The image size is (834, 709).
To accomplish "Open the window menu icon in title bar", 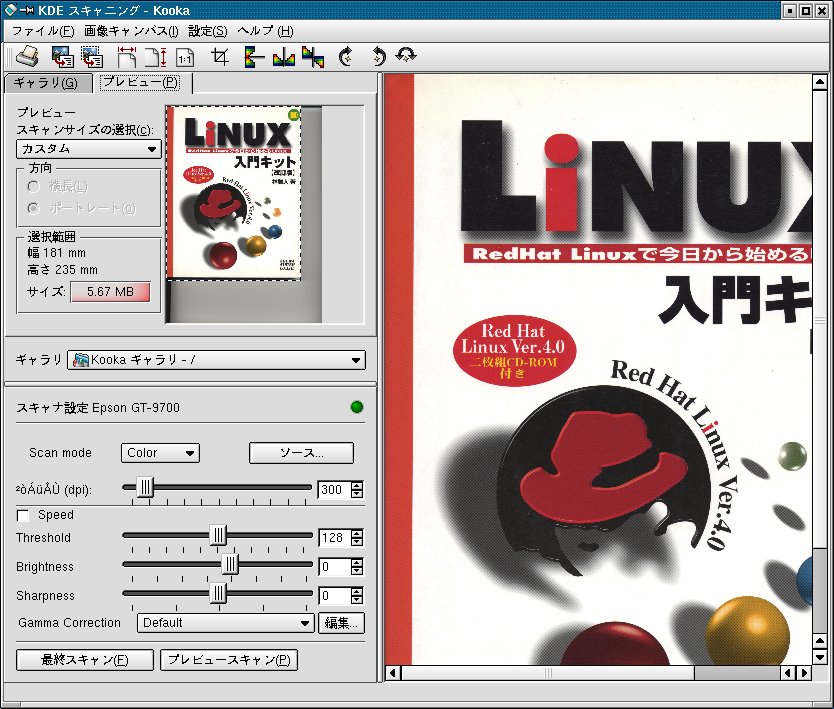I will 11,10.
